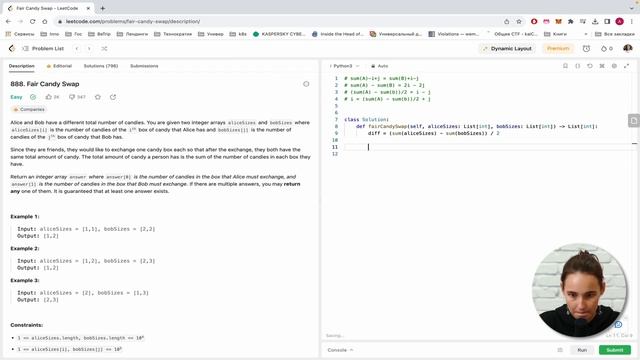Open a new browser tab
This screenshot has width=640, height=360.
[x=102, y=8]
